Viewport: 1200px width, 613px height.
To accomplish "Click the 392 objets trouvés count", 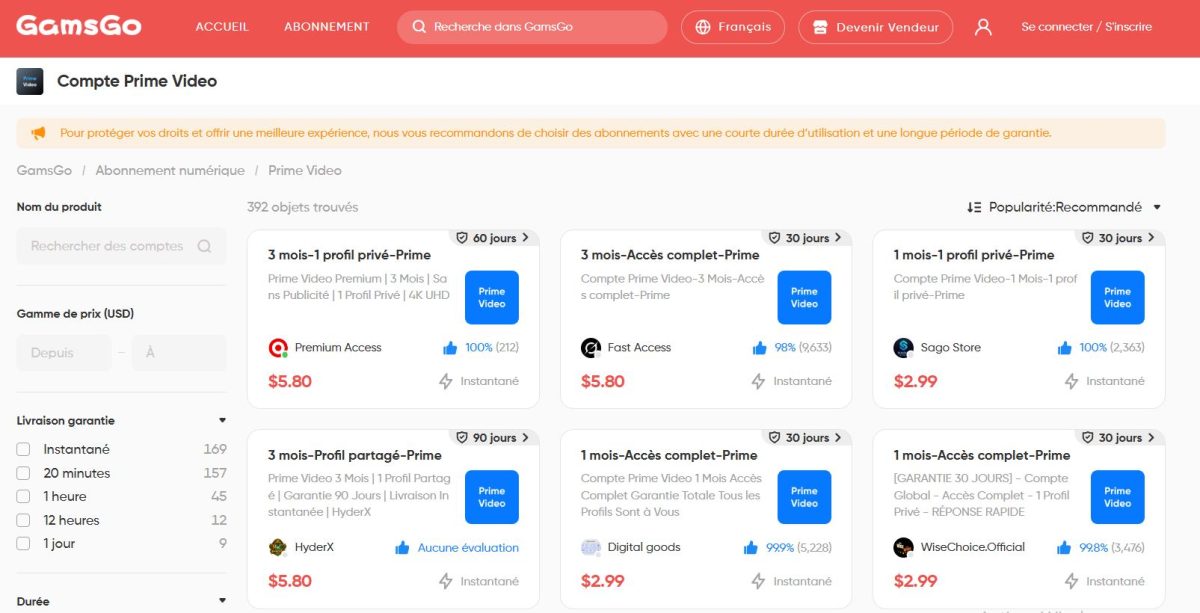I will 303,207.
